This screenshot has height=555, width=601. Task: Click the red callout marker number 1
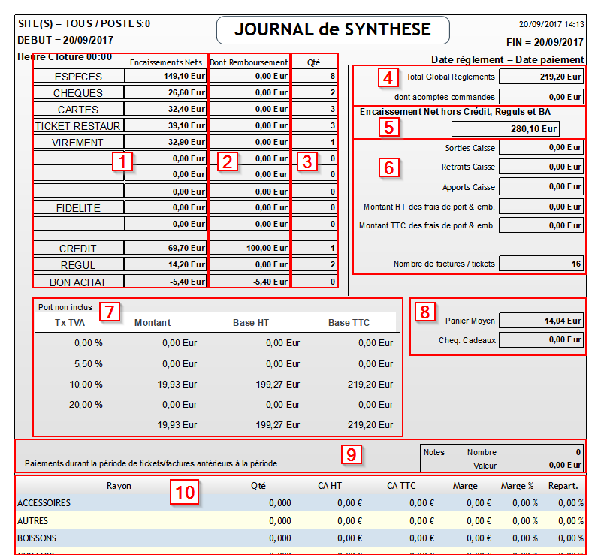(122, 160)
